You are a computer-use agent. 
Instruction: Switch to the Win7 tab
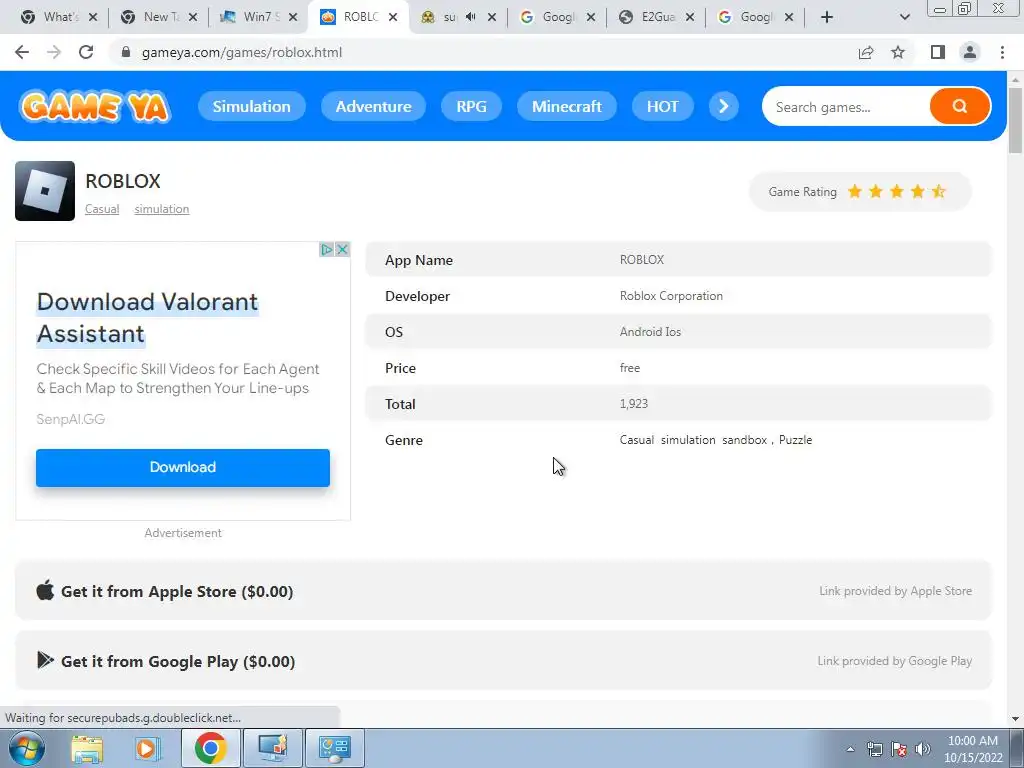[x=261, y=17]
